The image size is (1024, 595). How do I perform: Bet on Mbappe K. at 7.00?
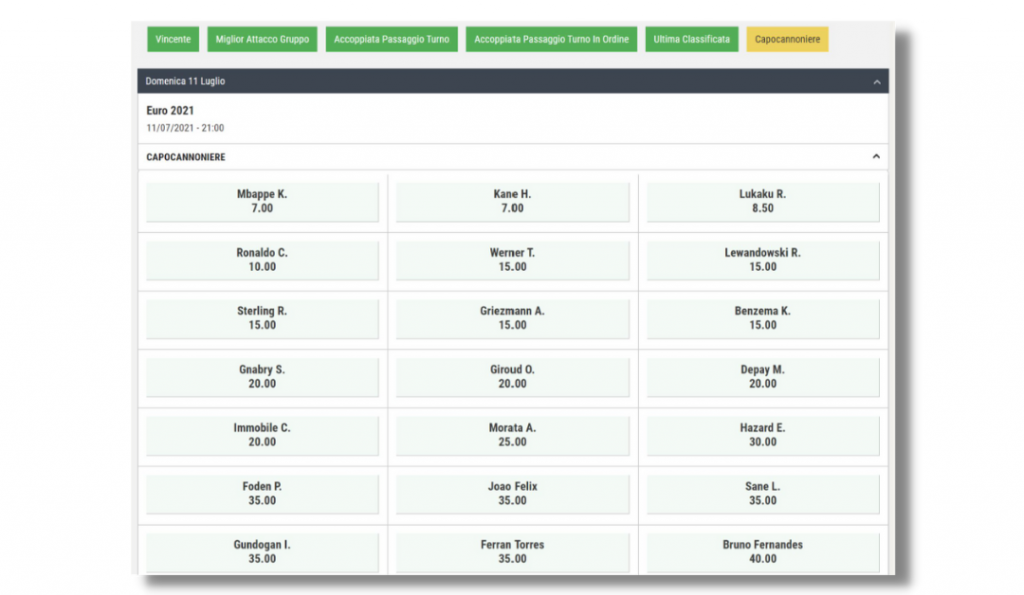[x=261, y=202]
